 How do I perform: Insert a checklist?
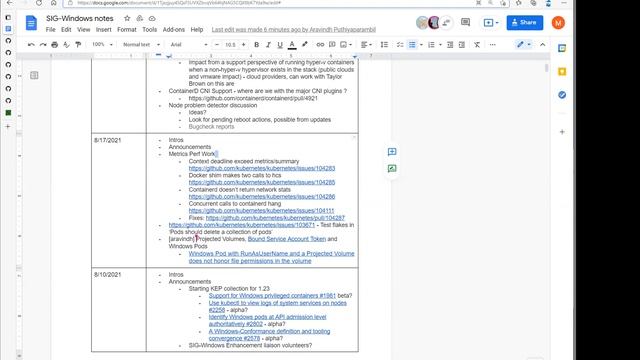click(400, 44)
